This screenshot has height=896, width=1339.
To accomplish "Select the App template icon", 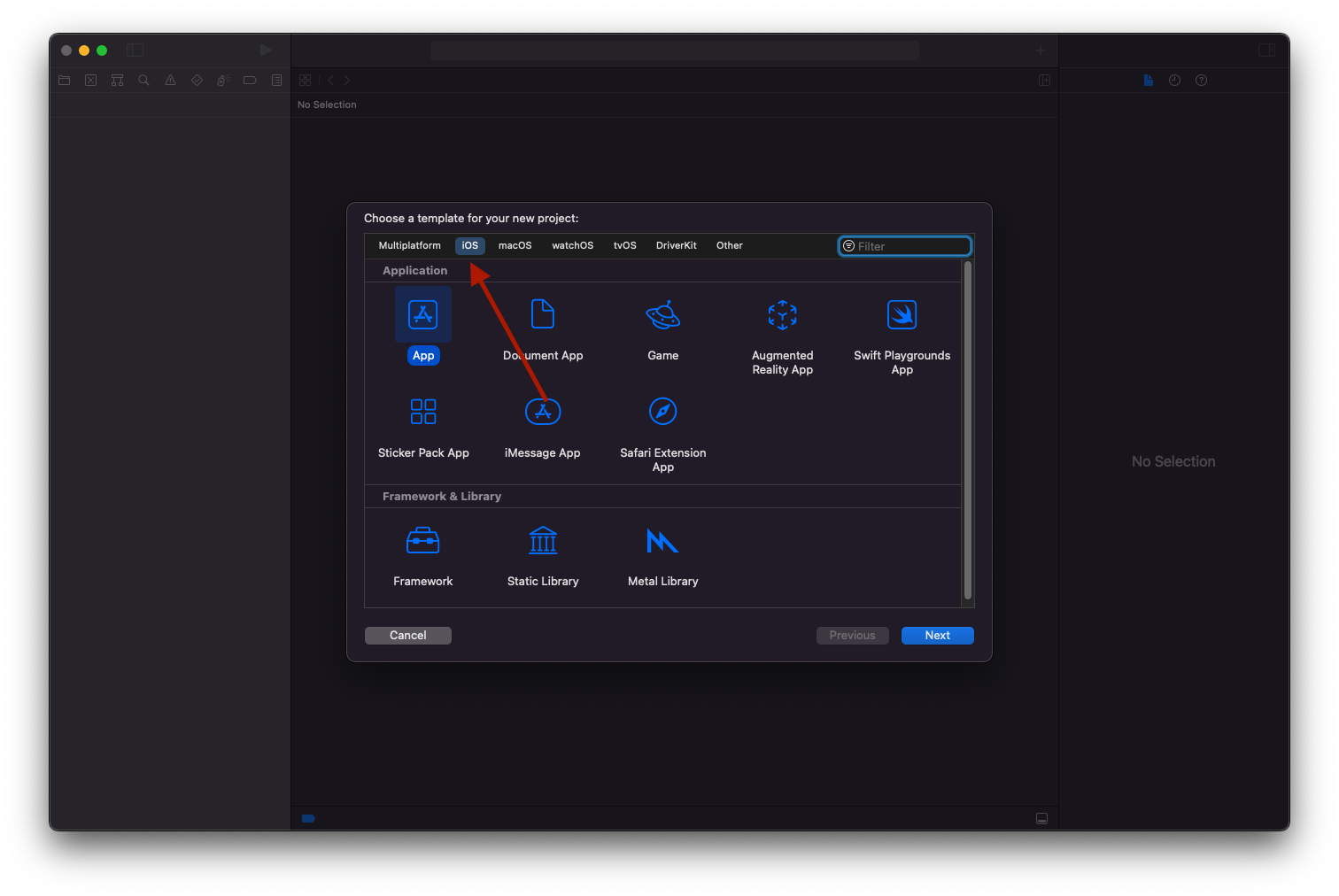I will (423, 315).
